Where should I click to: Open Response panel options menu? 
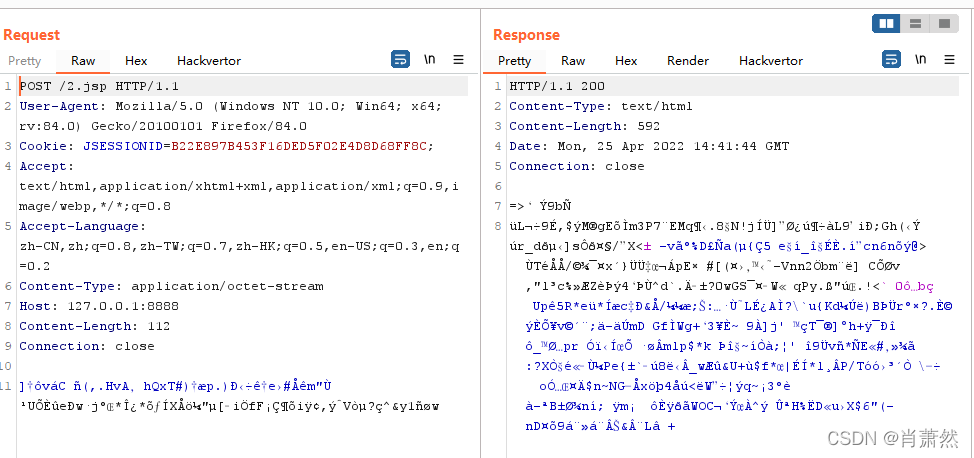tap(949, 60)
